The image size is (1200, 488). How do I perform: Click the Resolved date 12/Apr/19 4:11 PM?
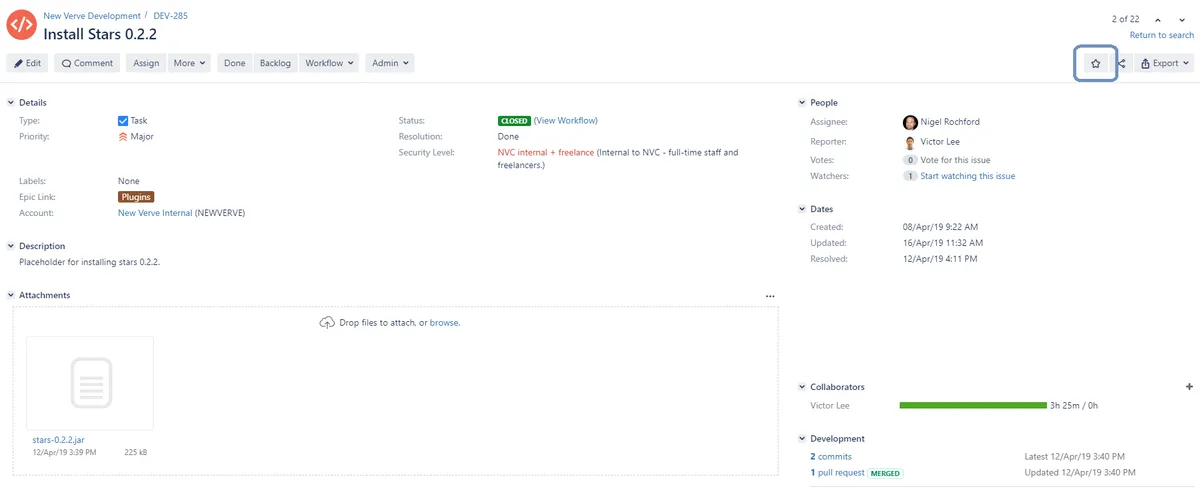(x=940, y=259)
